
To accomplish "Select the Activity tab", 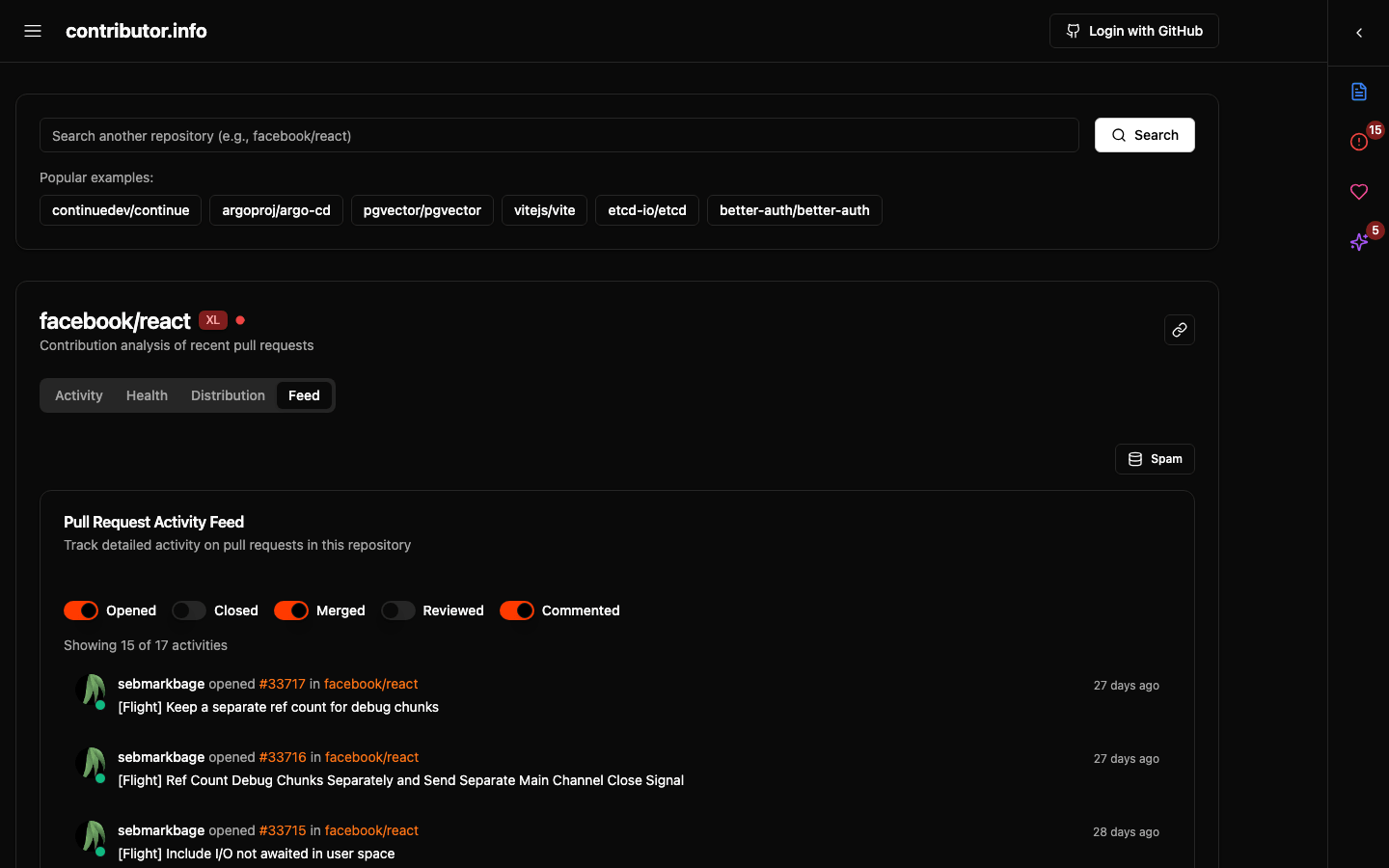I will 78,395.
